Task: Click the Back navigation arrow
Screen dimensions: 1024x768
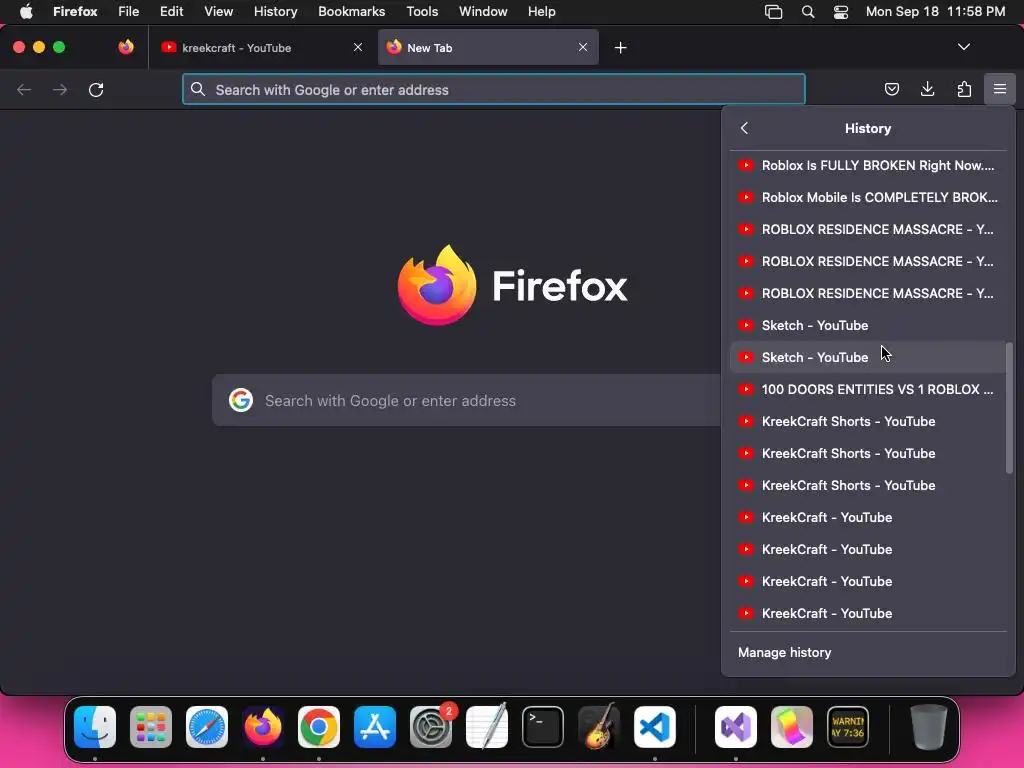Action: click(24, 89)
